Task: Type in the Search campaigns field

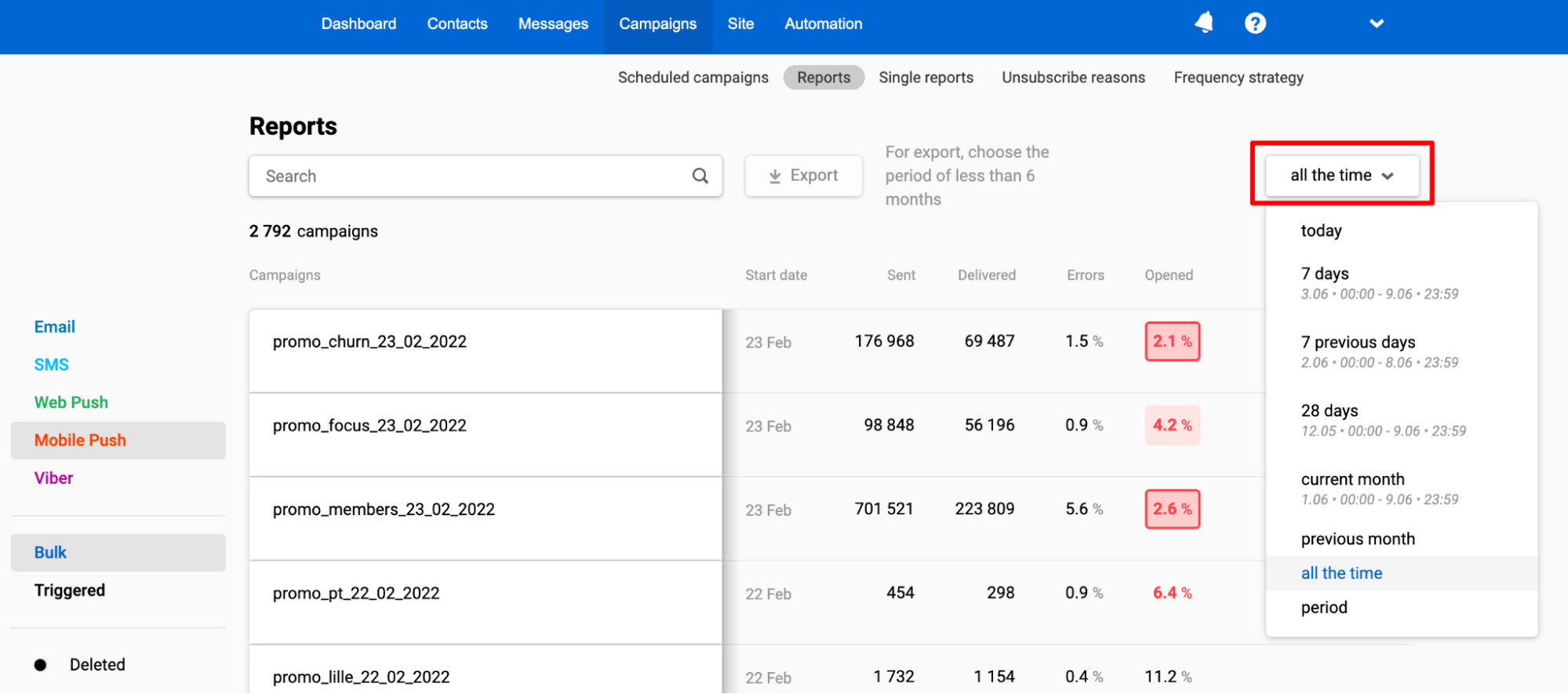Action: (x=471, y=176)
